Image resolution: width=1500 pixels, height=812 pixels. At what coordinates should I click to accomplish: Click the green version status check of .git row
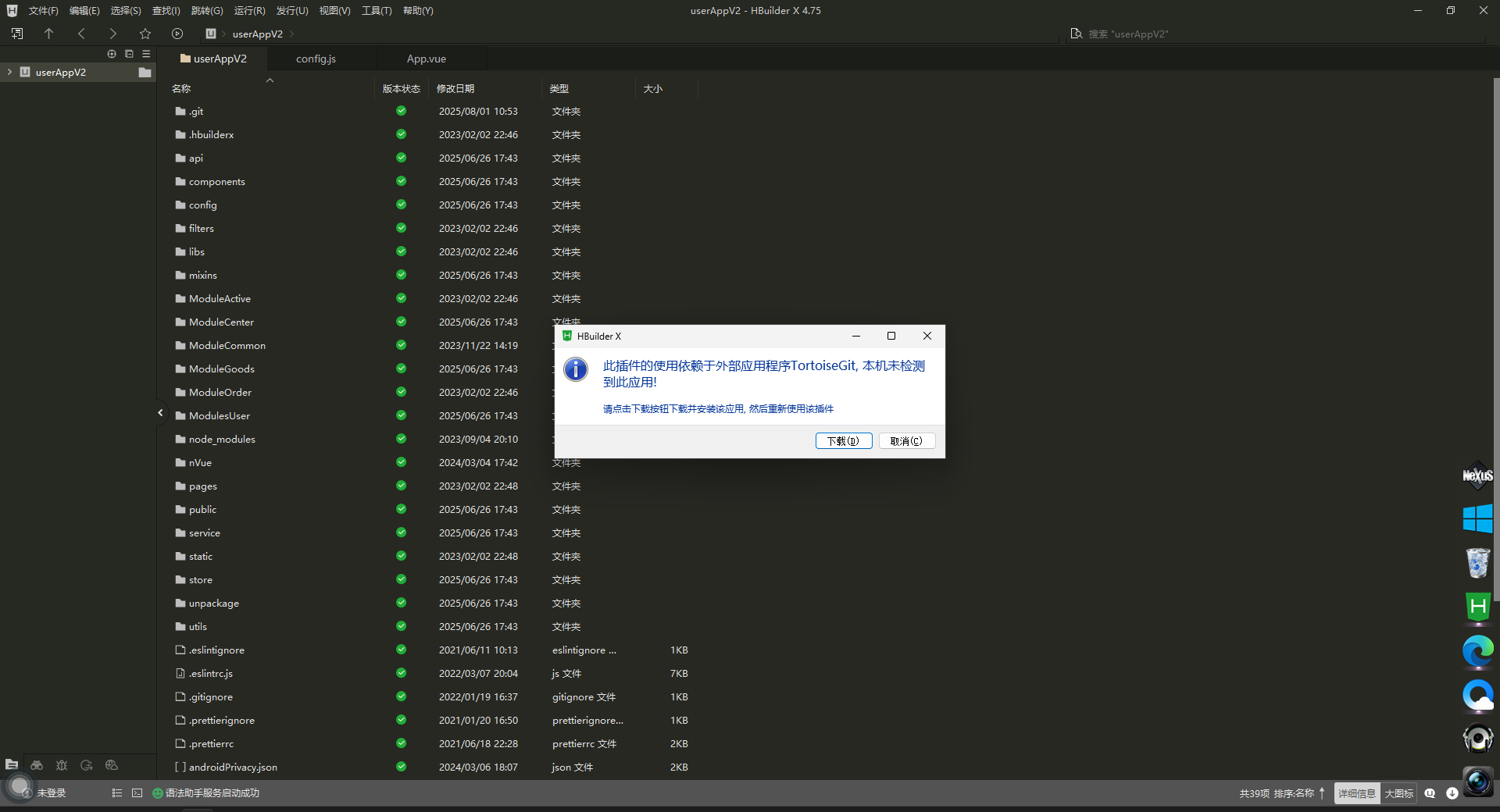[x=401, y=111]
